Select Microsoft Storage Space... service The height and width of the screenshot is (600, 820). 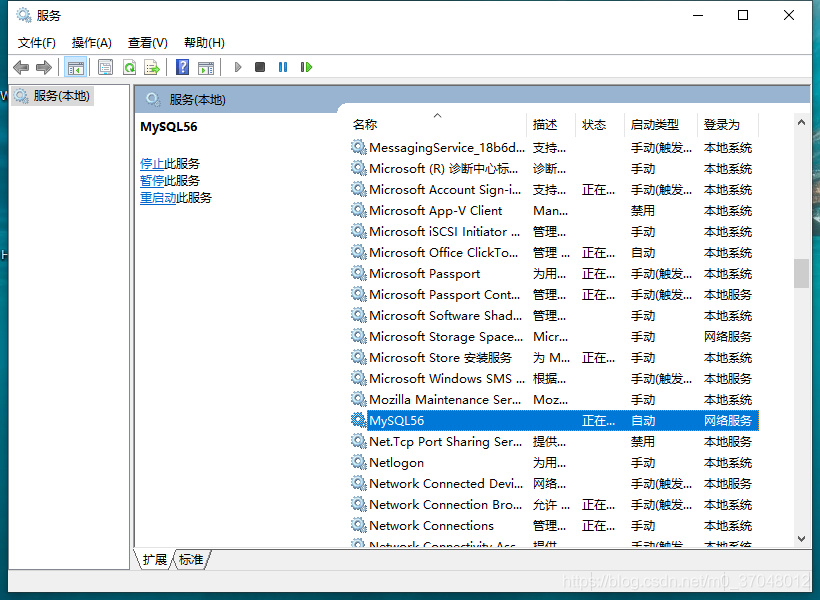[x=554, y=336]
